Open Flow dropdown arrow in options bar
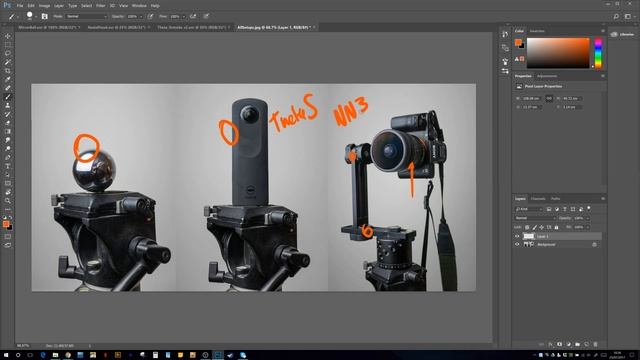 [x=183, y=17]
